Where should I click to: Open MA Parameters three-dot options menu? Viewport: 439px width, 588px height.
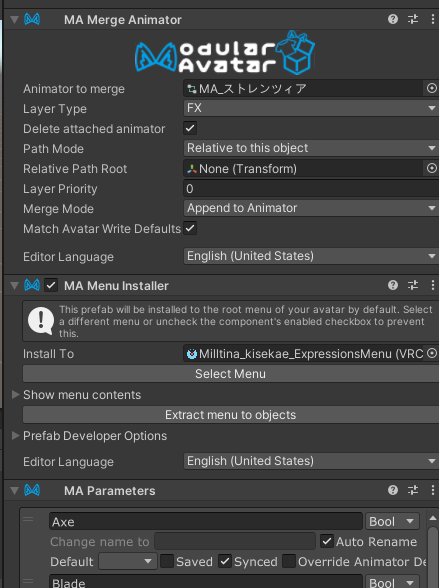433,490
